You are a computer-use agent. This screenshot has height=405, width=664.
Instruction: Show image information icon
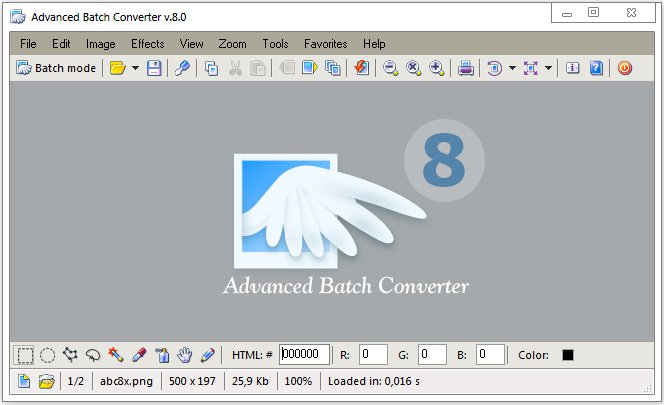pyautogui.click(x=573, y=68)
